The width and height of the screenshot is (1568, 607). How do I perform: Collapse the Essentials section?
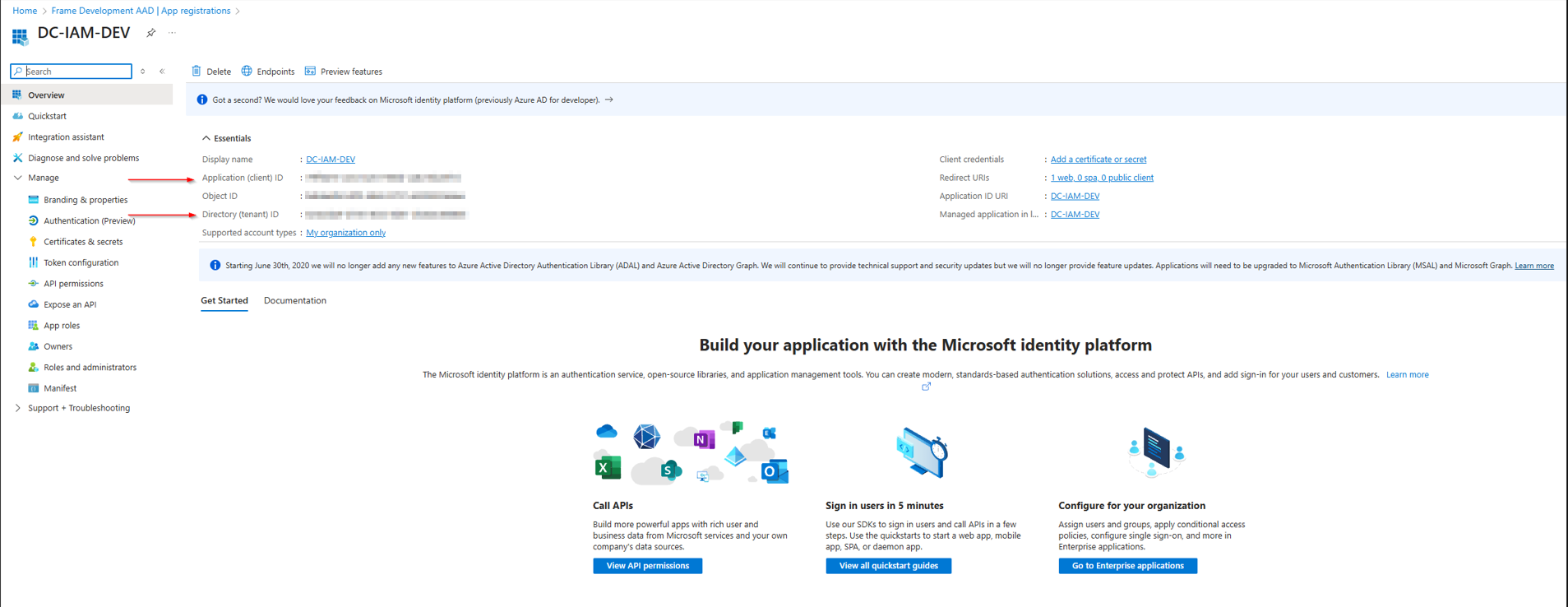click(206, 138)
